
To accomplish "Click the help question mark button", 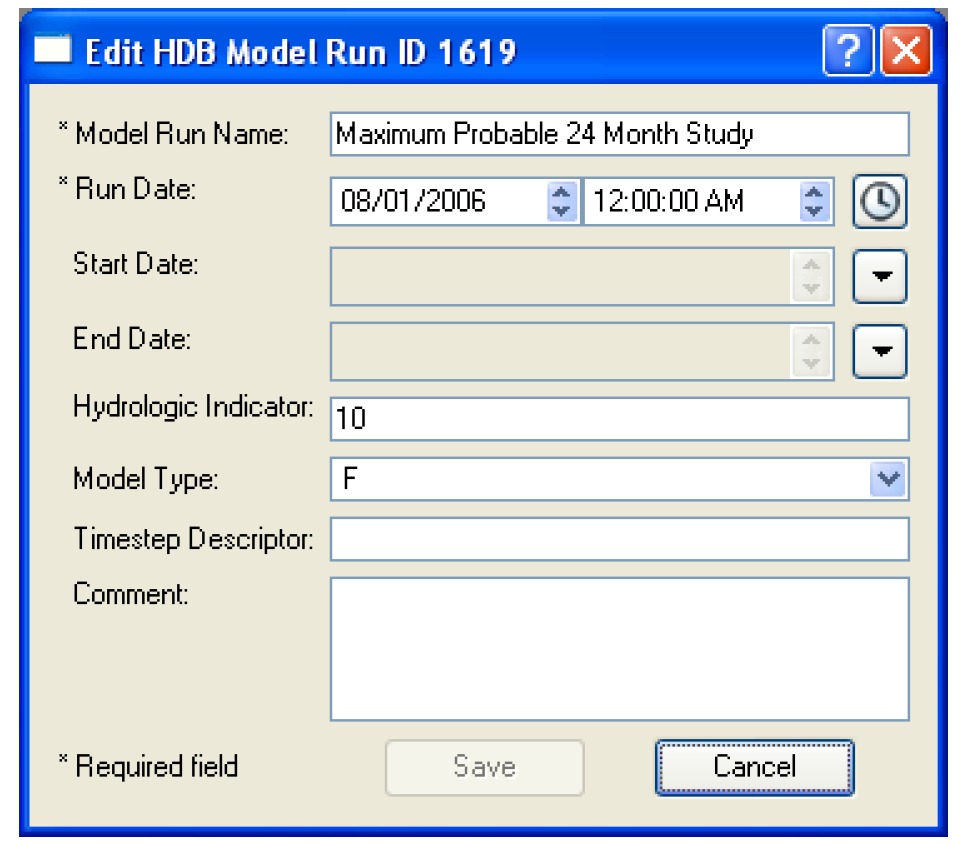I will point(847,52).
